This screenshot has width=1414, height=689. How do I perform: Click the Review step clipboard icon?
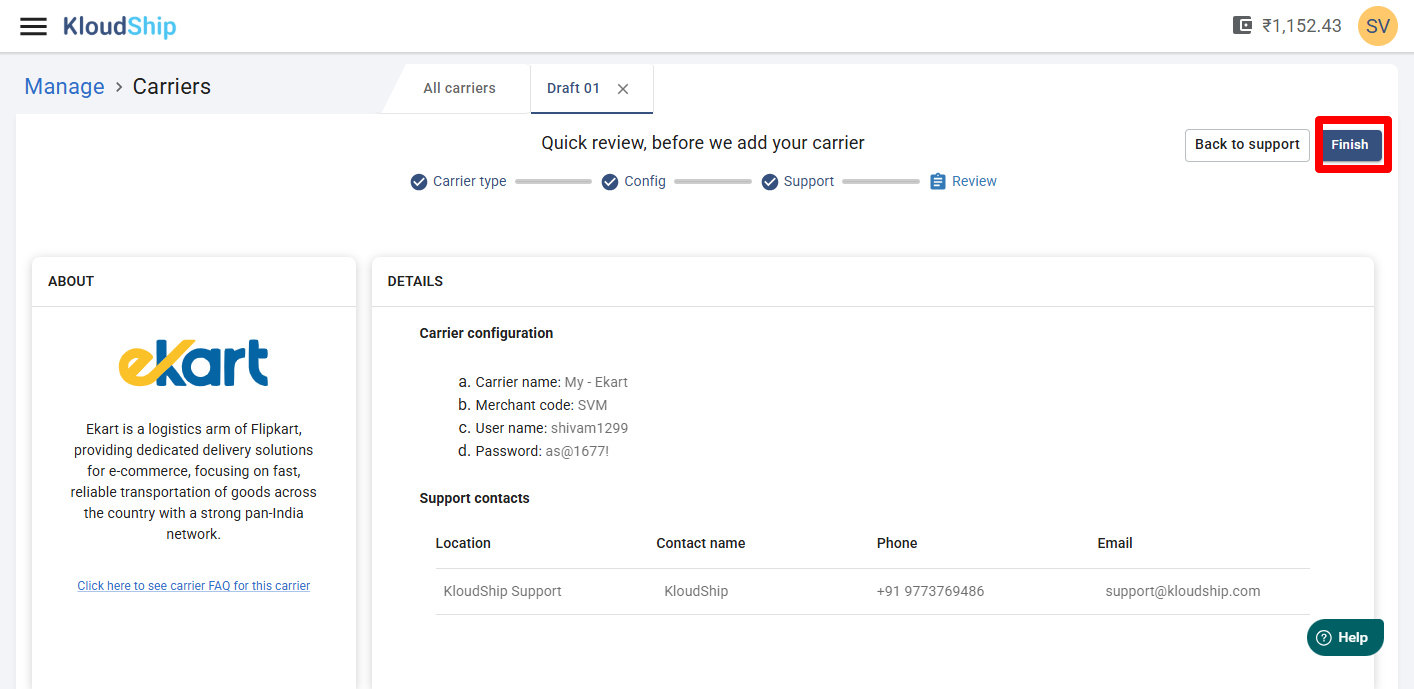pos(938,182)
